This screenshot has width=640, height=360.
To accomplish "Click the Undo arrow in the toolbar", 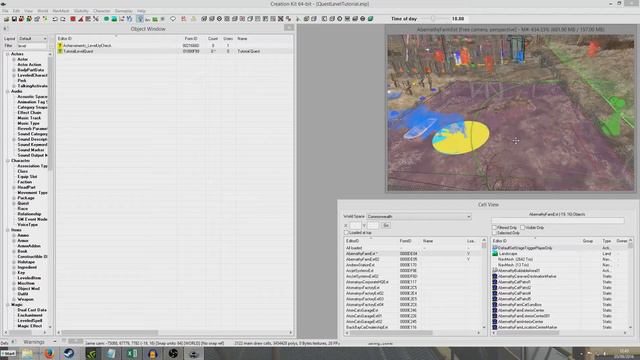I will pos(55,19).
